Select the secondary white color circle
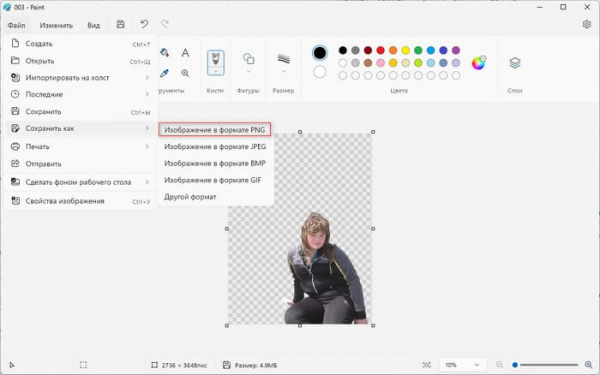 (320, 72)
